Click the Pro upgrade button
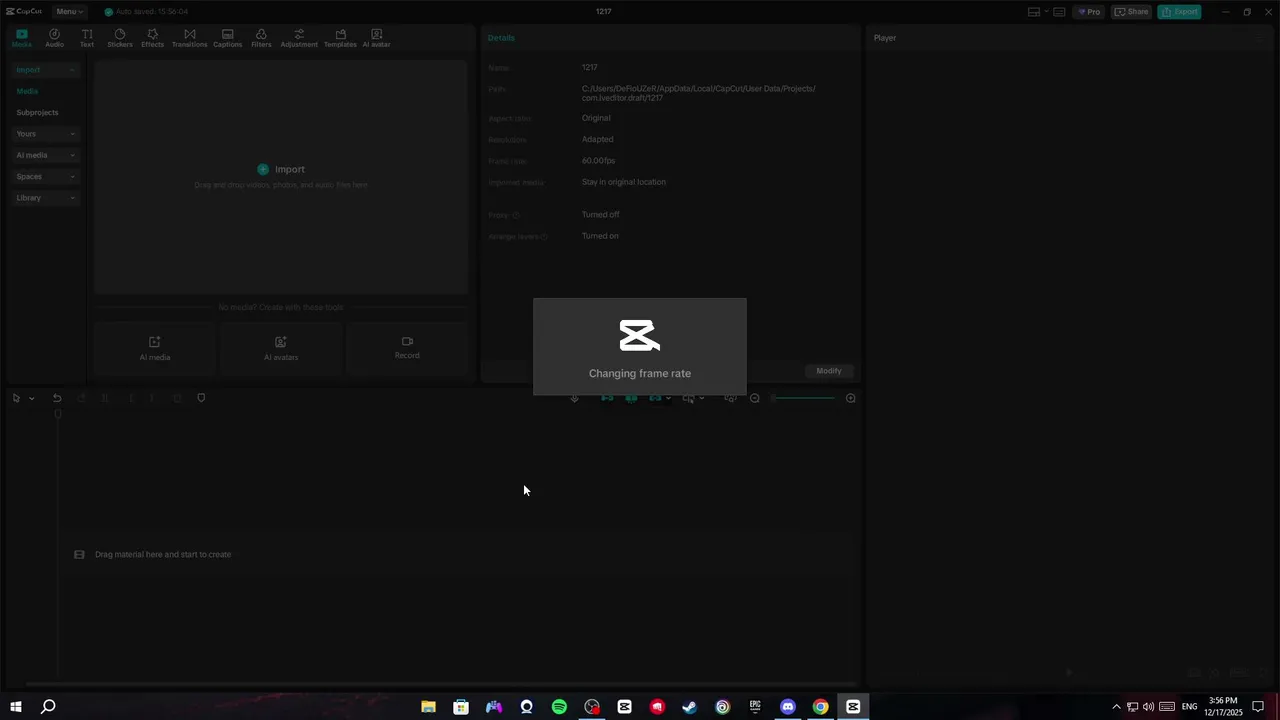This screenshot has height=720, width=1280. pos(1089,12)
